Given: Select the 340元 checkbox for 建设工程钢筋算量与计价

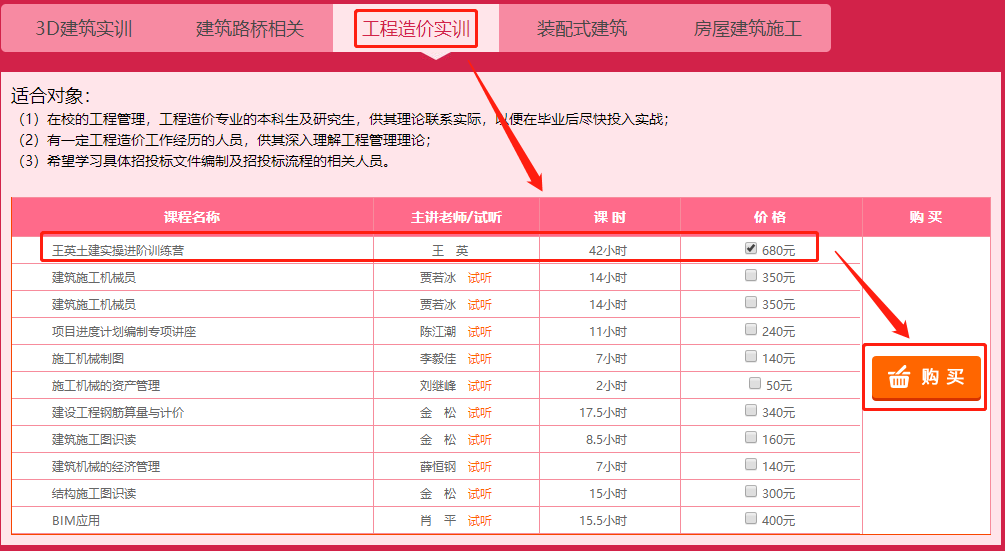Looking at the screenshot, I should pyautogui.click(x=751, y=410).
